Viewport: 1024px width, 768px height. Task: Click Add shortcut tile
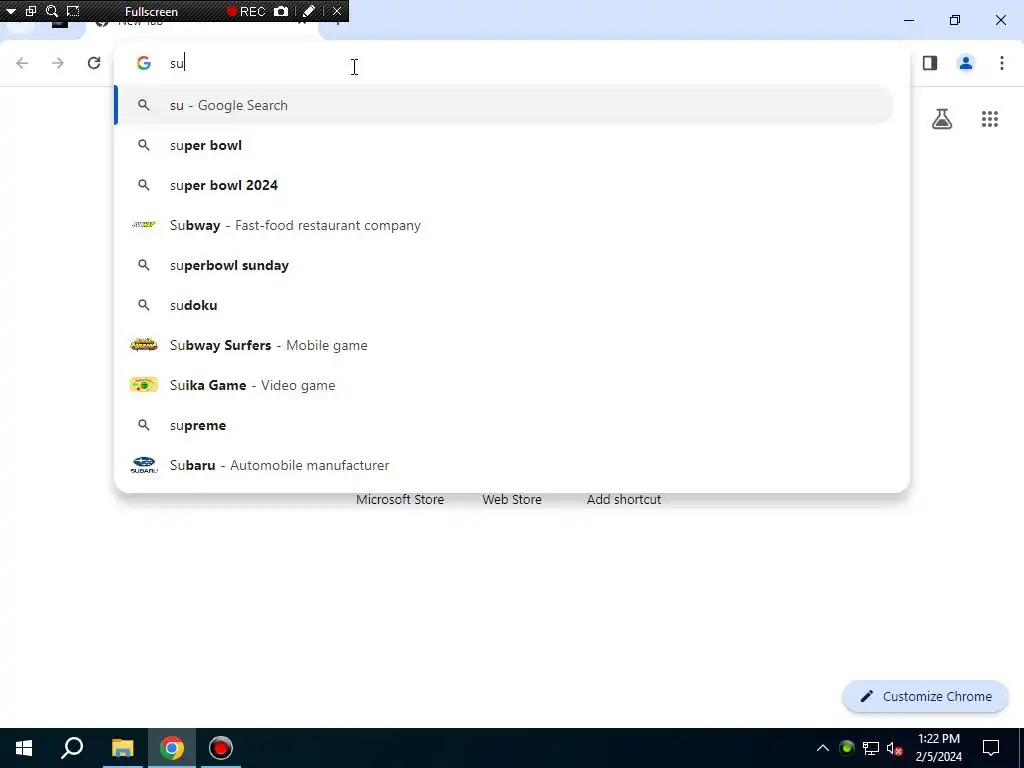624,499
